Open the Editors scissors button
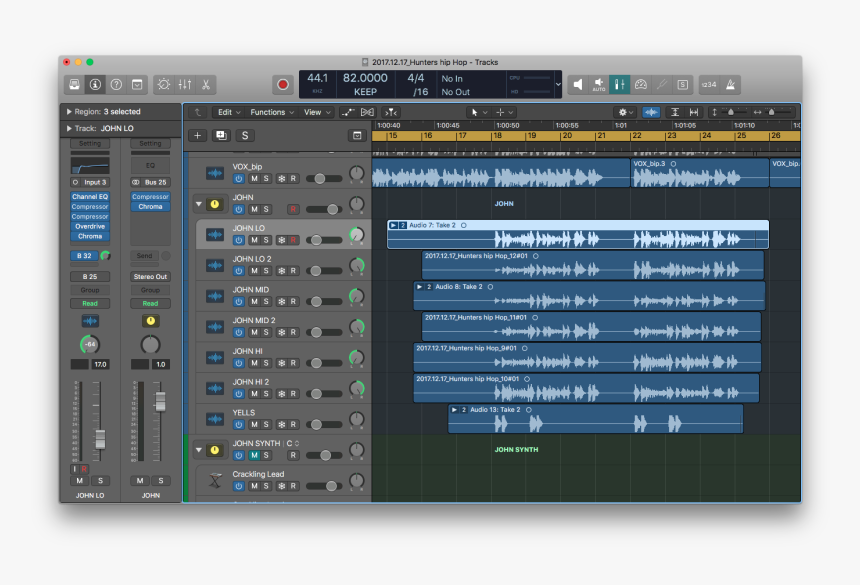Image resolution: width=860 pixels, height=585 pixels. point(206,84)
